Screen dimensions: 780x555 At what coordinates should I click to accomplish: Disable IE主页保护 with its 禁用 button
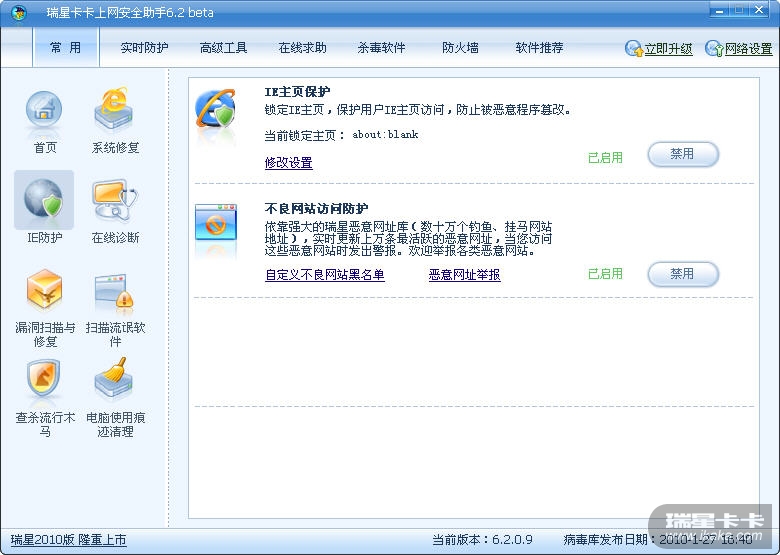(683, 154)
